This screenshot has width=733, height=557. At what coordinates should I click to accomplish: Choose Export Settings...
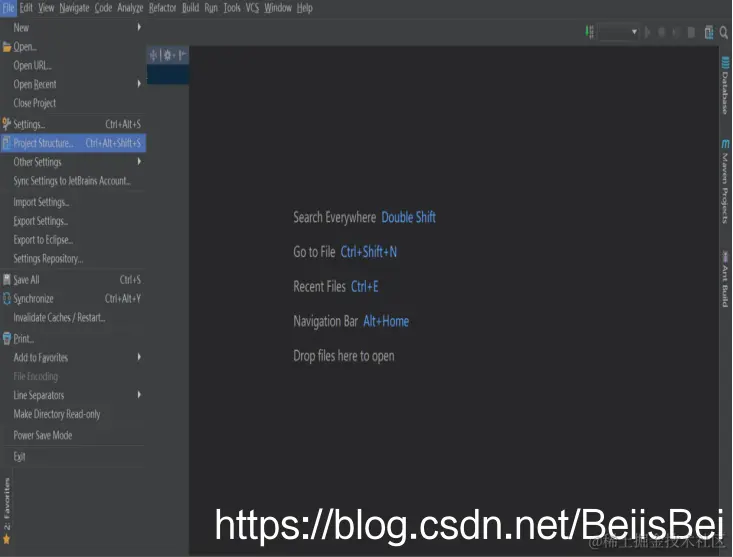(73, 221)
